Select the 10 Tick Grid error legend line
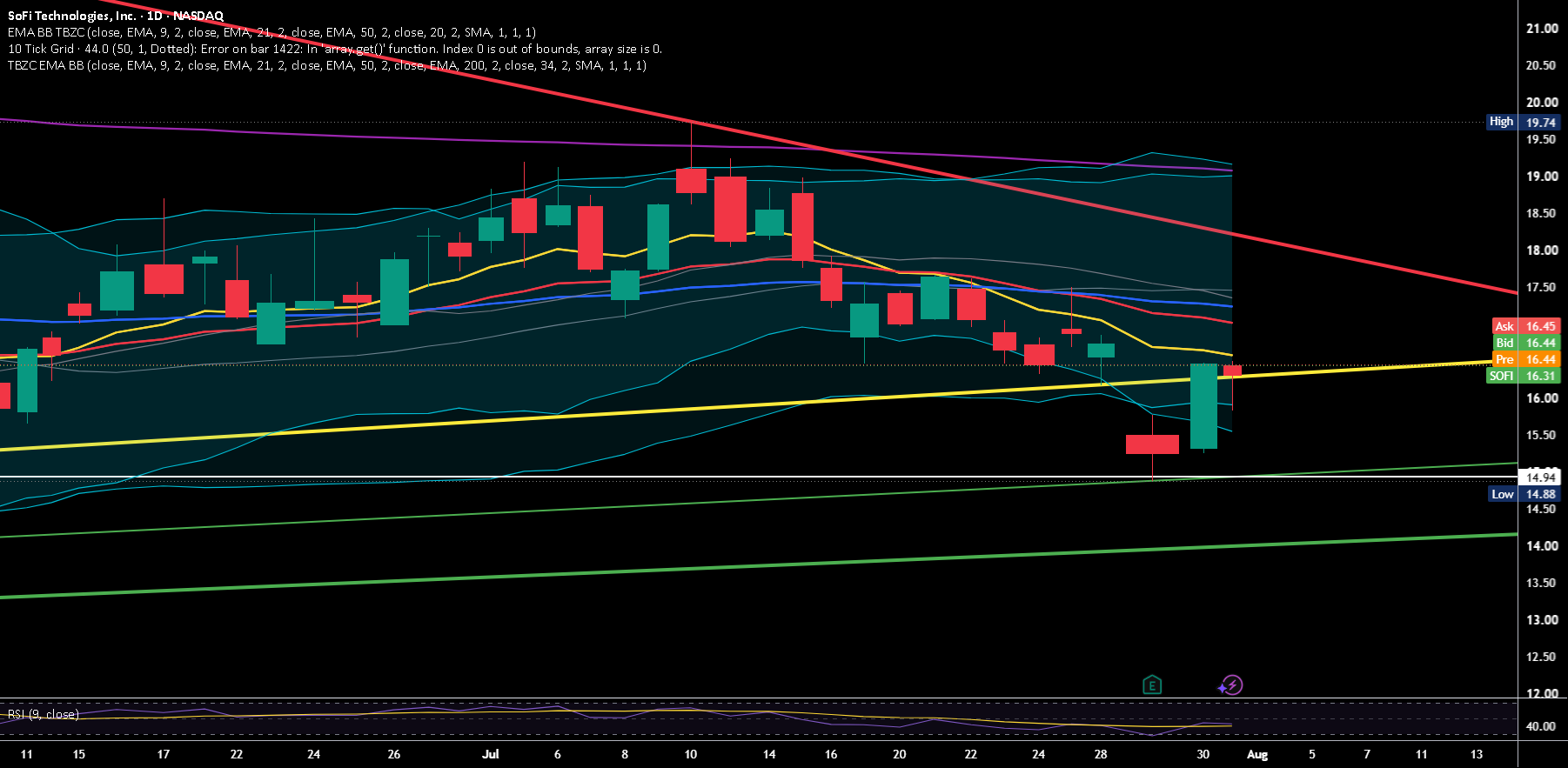This screenshot has height=768, width=1568. 335,49
